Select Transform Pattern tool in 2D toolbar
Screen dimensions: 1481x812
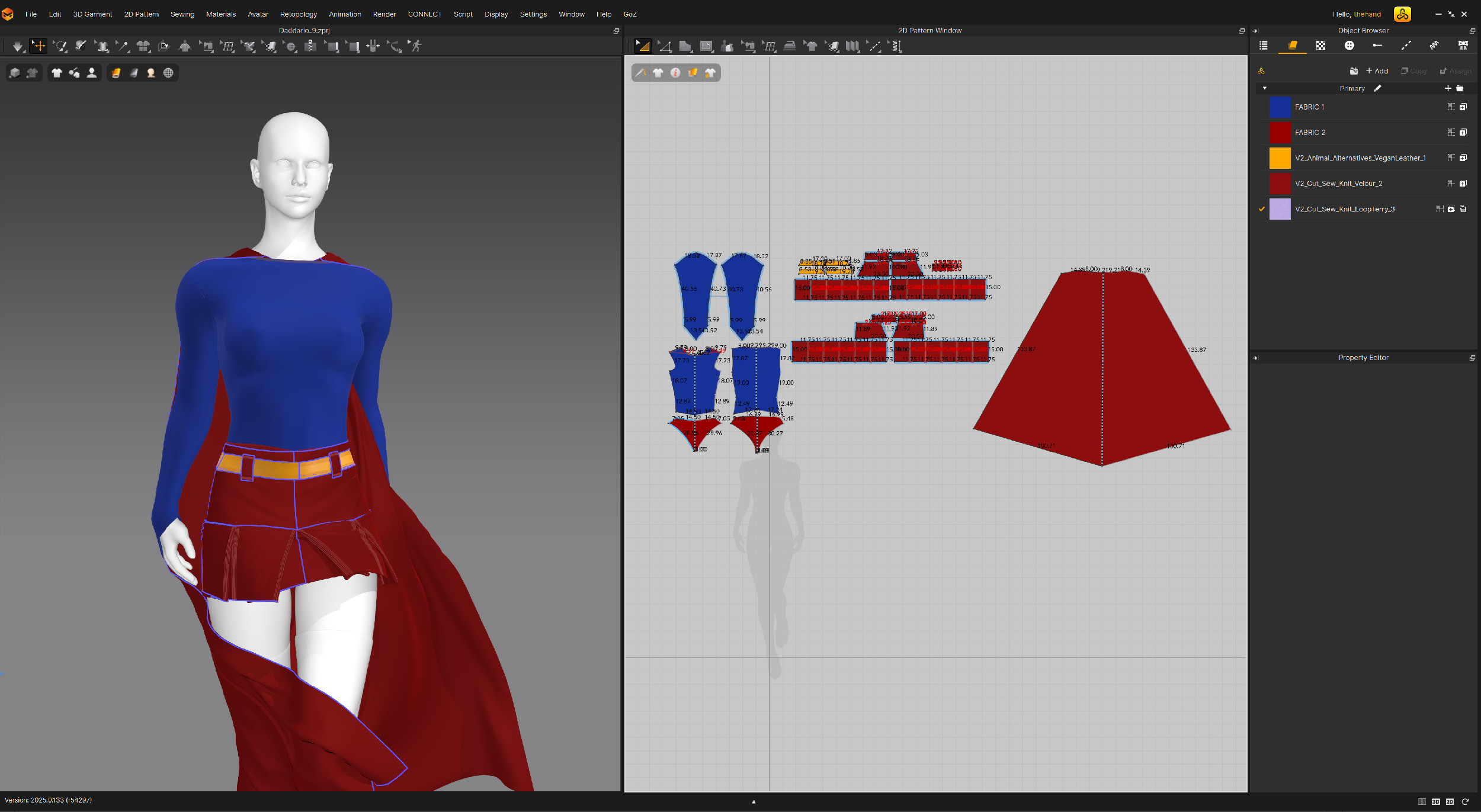(643, 46)
